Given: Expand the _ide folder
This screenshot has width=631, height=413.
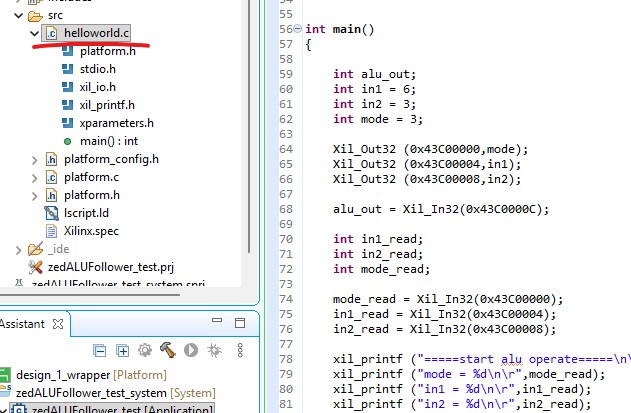Looking at the screenshot, I should [15, 249].
